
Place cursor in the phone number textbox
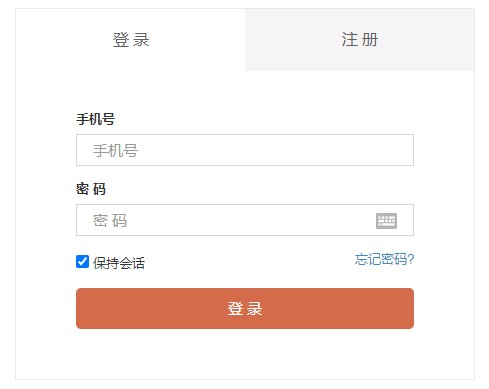point(245,150)
